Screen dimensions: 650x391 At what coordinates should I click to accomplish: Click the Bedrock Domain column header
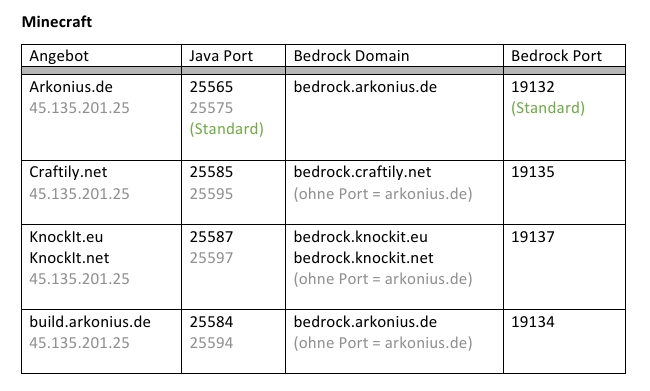tap(351, 56)
